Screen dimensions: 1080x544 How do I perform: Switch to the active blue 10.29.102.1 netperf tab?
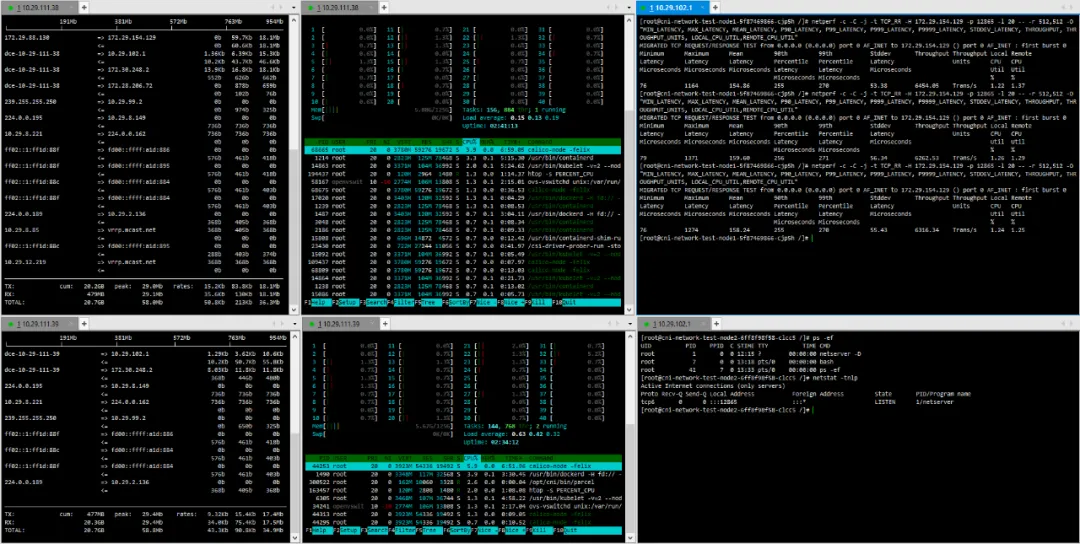672,8
